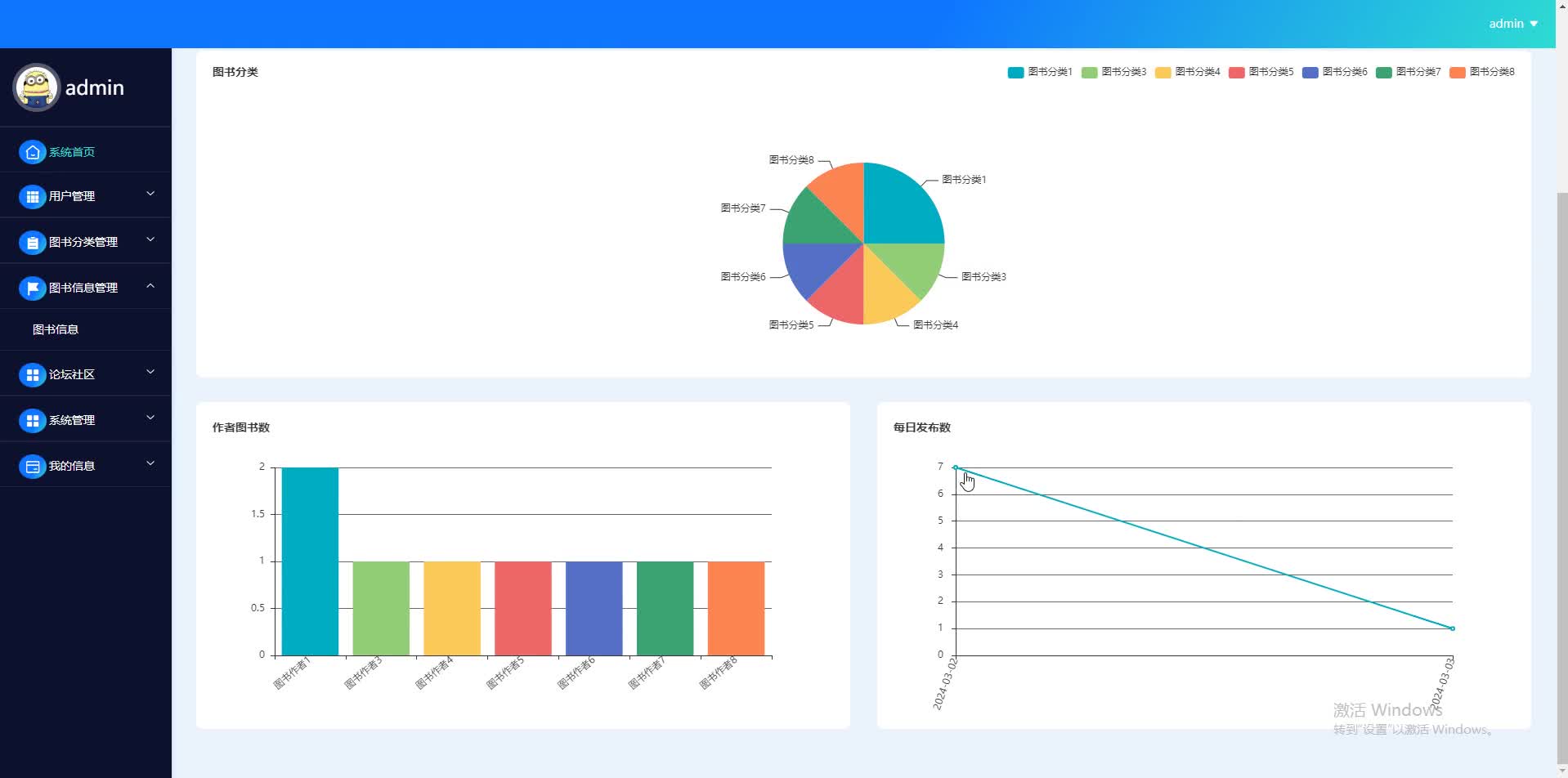Screen dimensions: 1568x778
Task: Expand the 用户管理 menu chevron
Action: 150,194
